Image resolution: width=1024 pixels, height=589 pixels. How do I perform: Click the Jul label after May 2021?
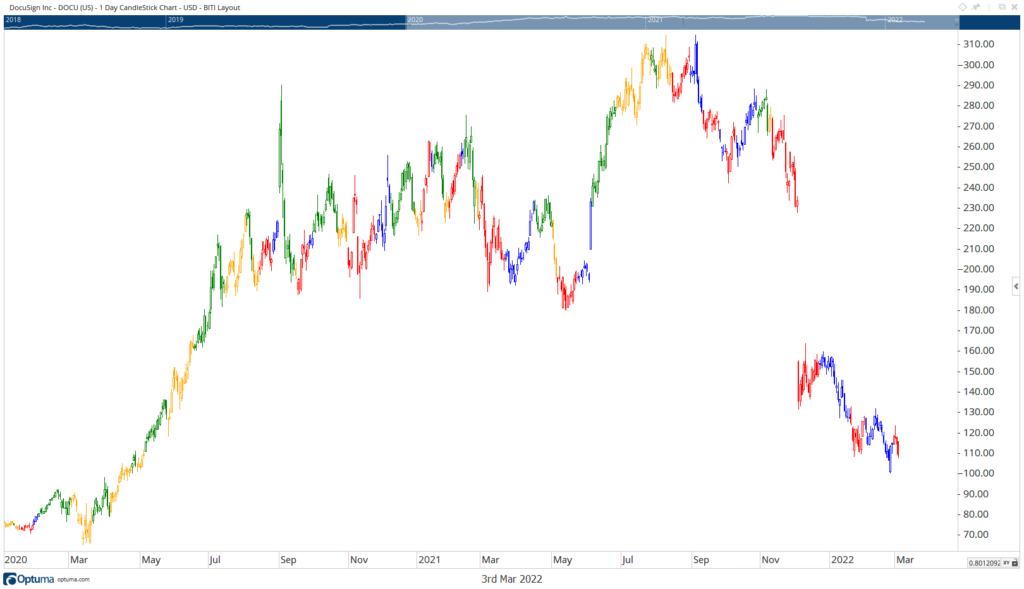(x=628, y=560)
